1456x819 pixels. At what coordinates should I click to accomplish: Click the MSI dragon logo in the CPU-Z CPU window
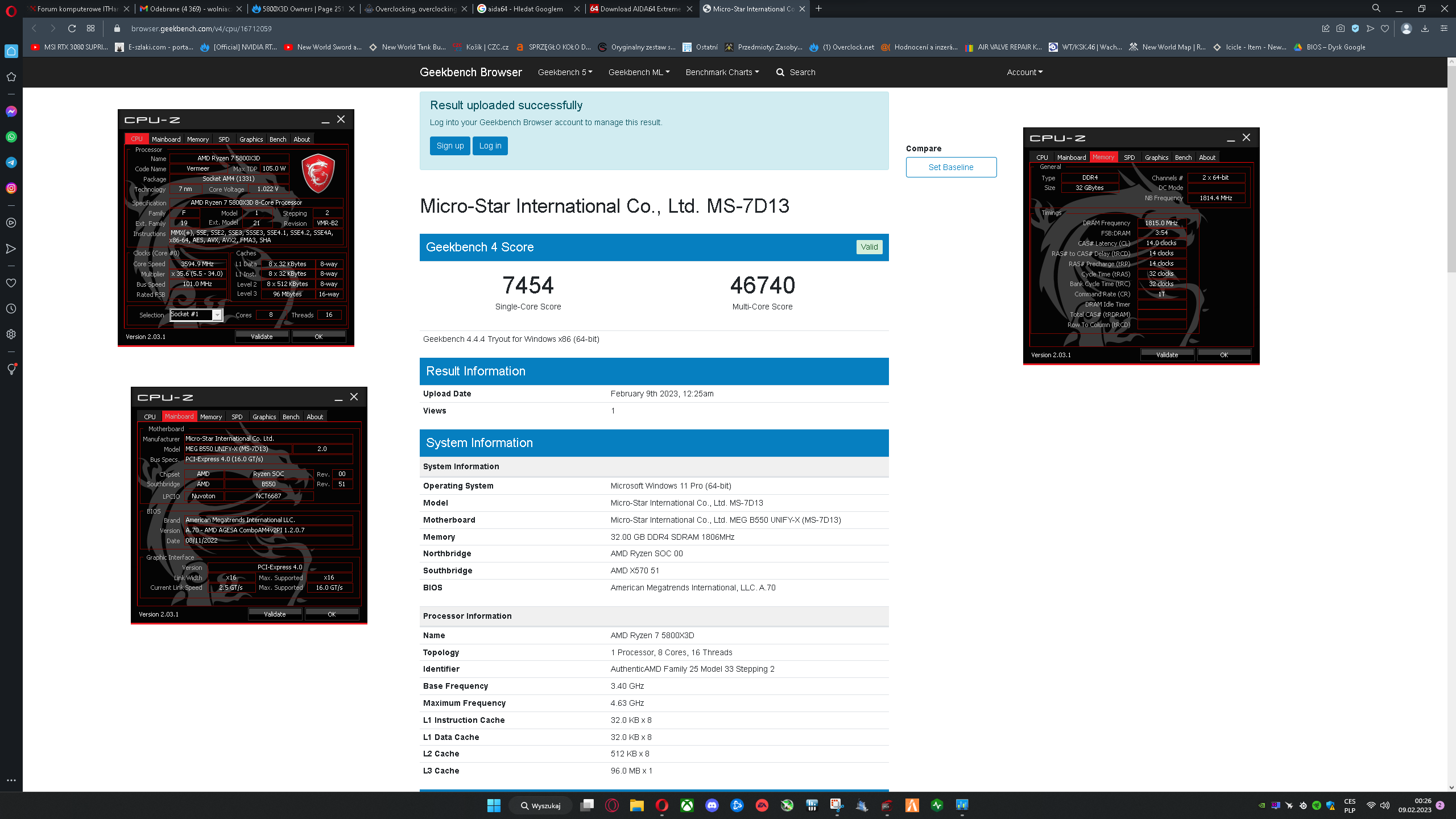[318, 173]
